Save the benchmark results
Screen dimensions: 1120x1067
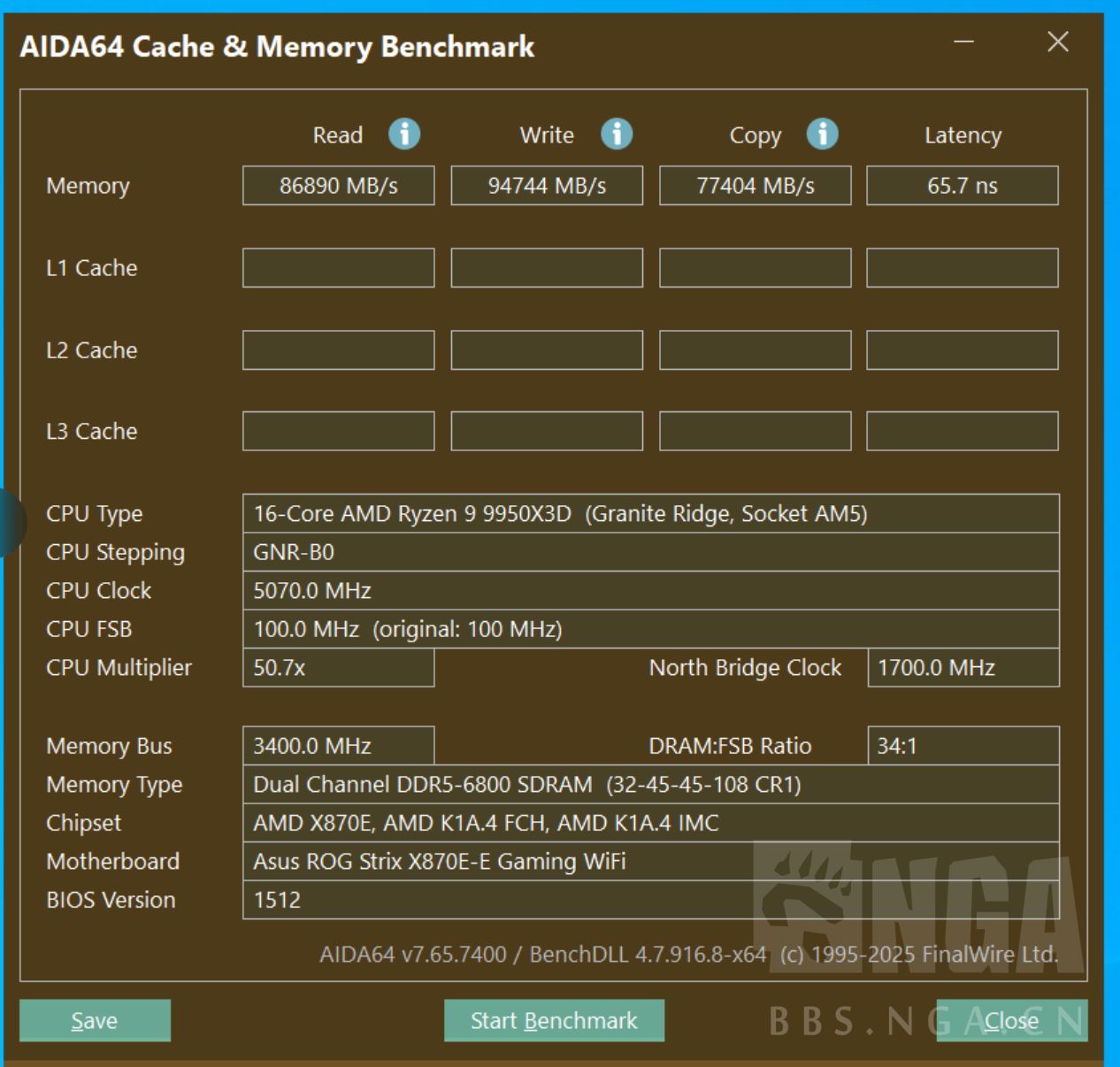tap(94, 1020)
